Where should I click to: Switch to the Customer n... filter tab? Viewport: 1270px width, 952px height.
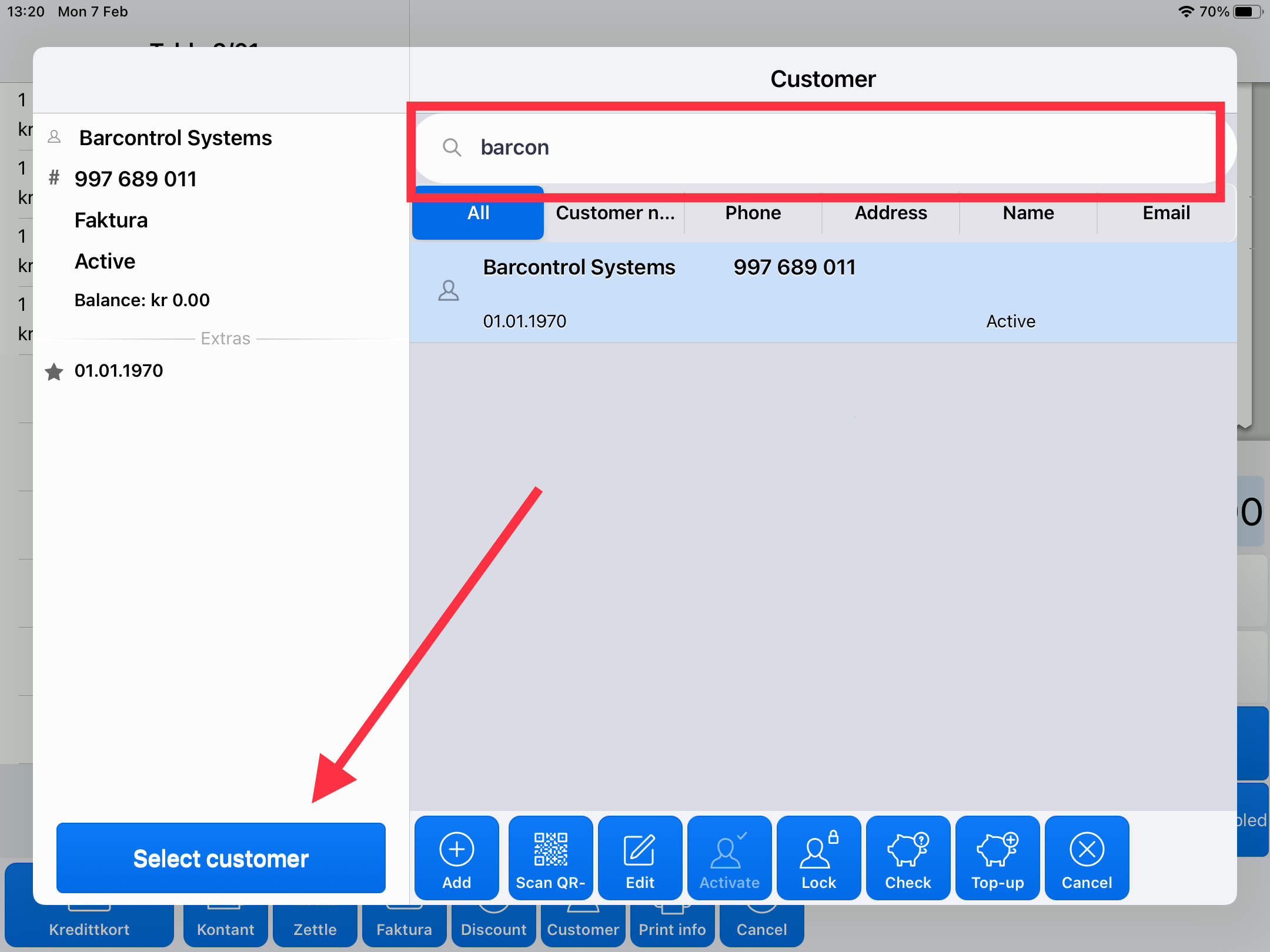click(x=615, y=213)
